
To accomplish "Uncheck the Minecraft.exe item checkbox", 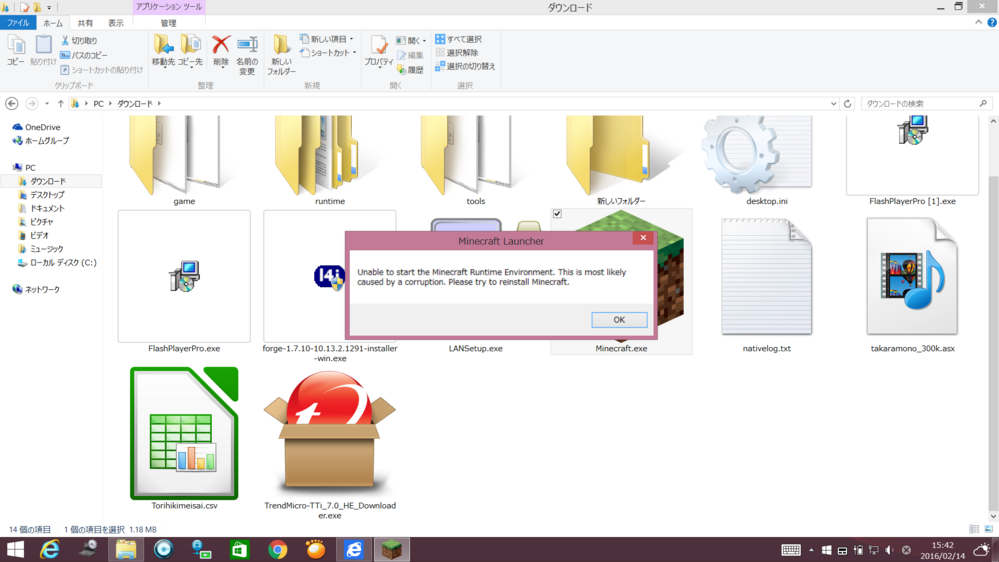I will [557, 214].
